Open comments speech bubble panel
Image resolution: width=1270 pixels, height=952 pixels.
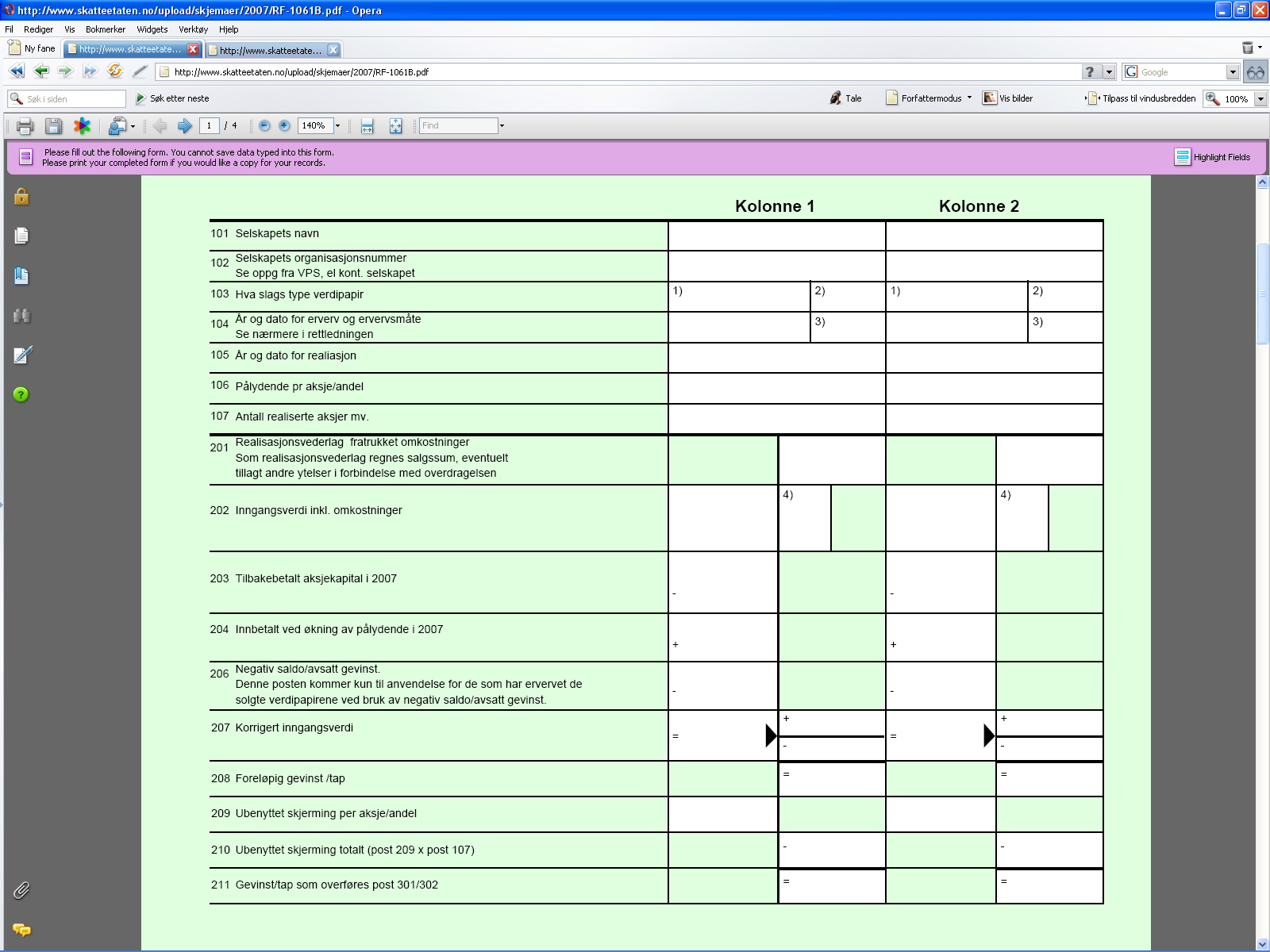click(21, 930)
